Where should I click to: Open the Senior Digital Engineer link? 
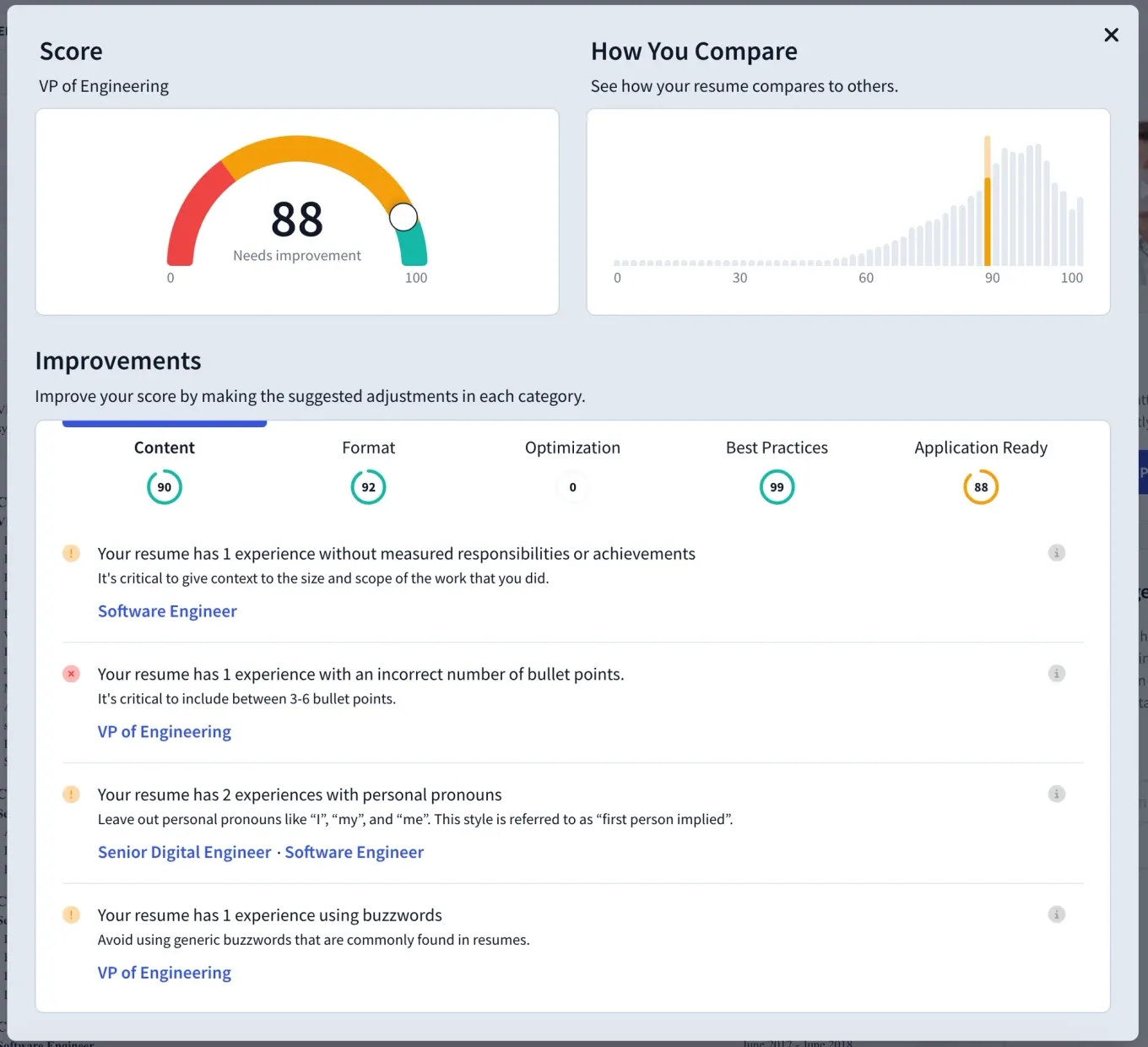[x=185, y=852]
